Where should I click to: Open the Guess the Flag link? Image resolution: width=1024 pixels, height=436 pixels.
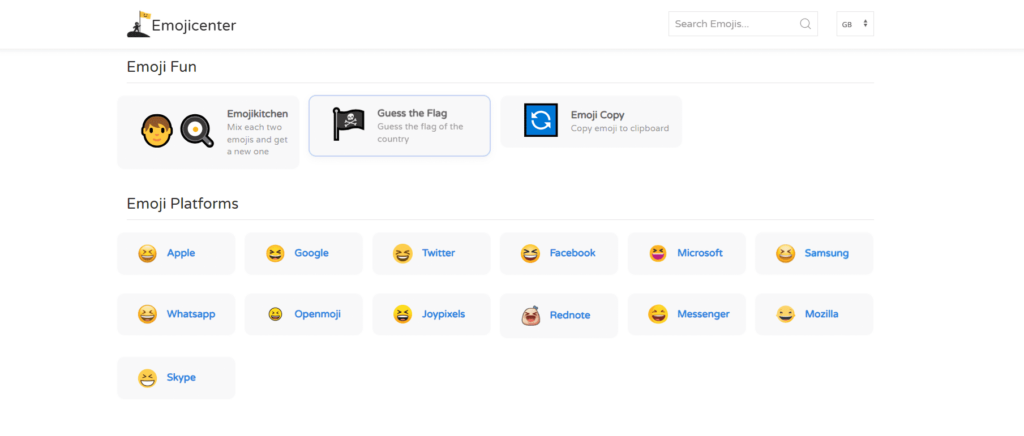point(412,114)
